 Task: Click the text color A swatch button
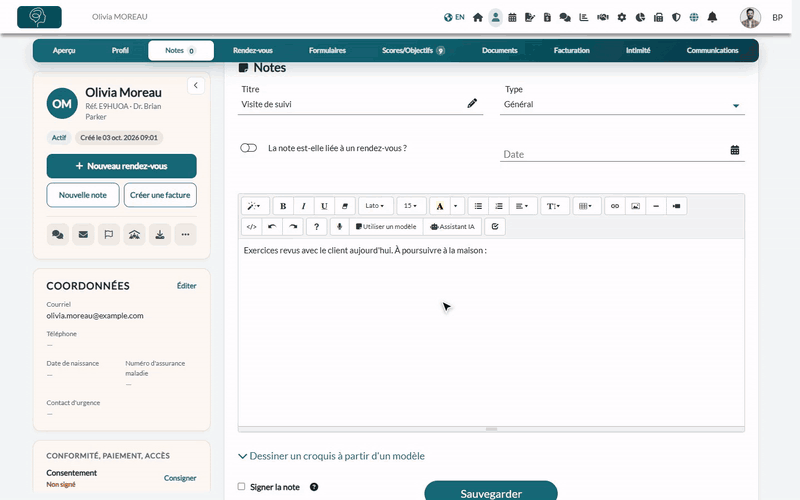click(440, 206)
